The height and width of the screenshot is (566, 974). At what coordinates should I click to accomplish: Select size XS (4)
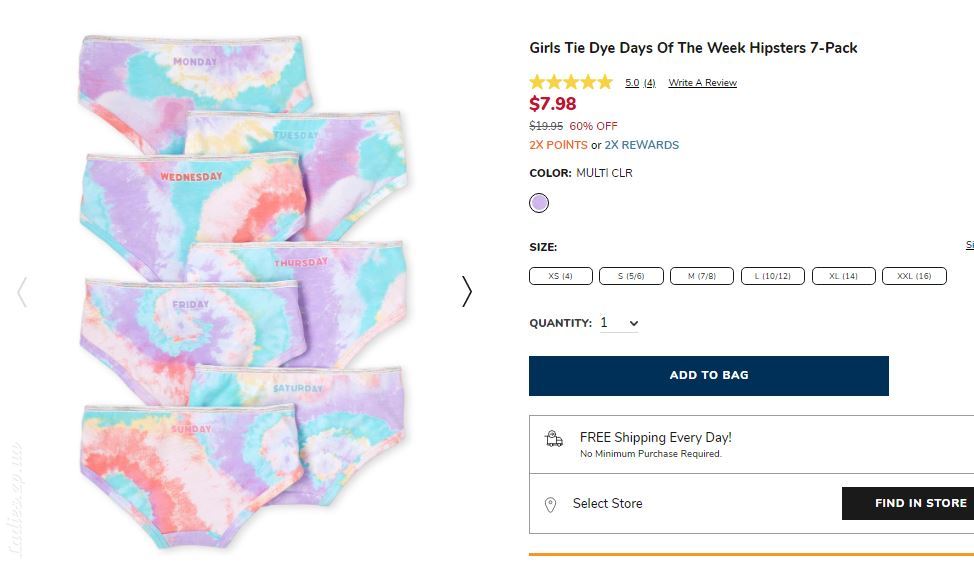click(561, 276)
